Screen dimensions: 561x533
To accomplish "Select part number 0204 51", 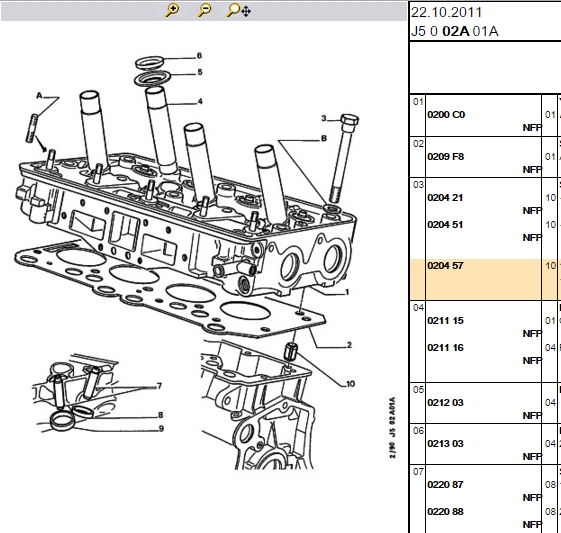I will pyautogui.click(x=445, y=225).
